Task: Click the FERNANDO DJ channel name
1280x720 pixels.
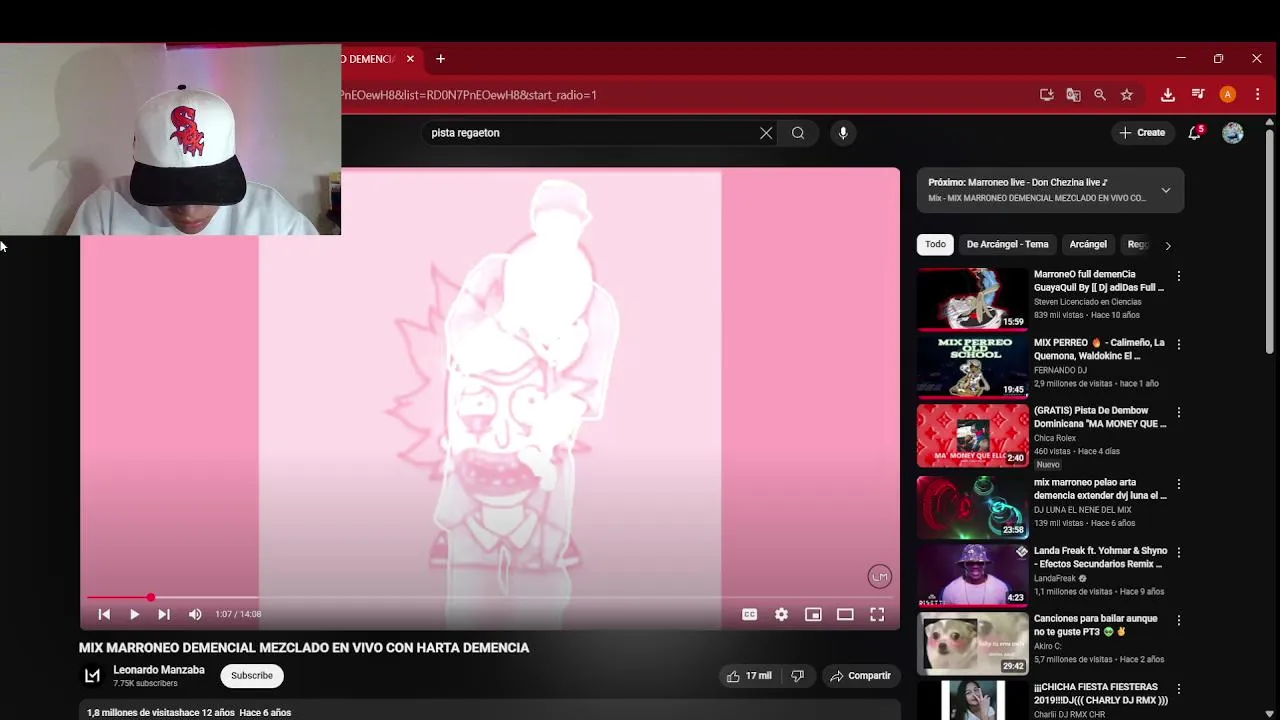Action: click(1060, 370)
